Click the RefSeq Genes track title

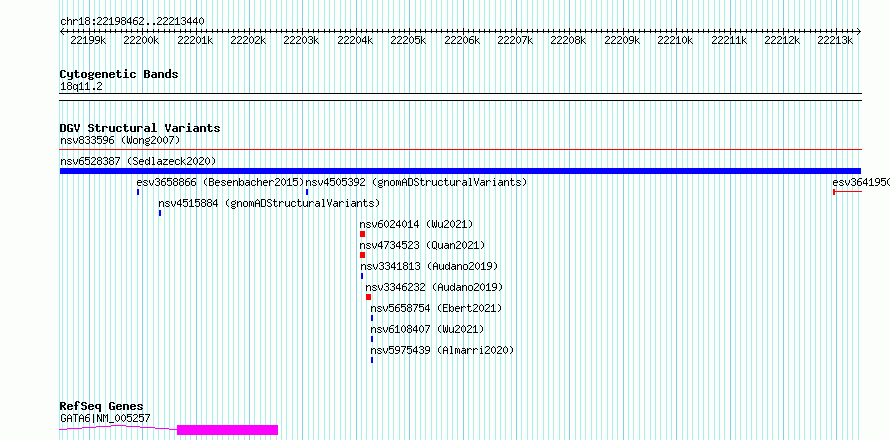point(101,407)
